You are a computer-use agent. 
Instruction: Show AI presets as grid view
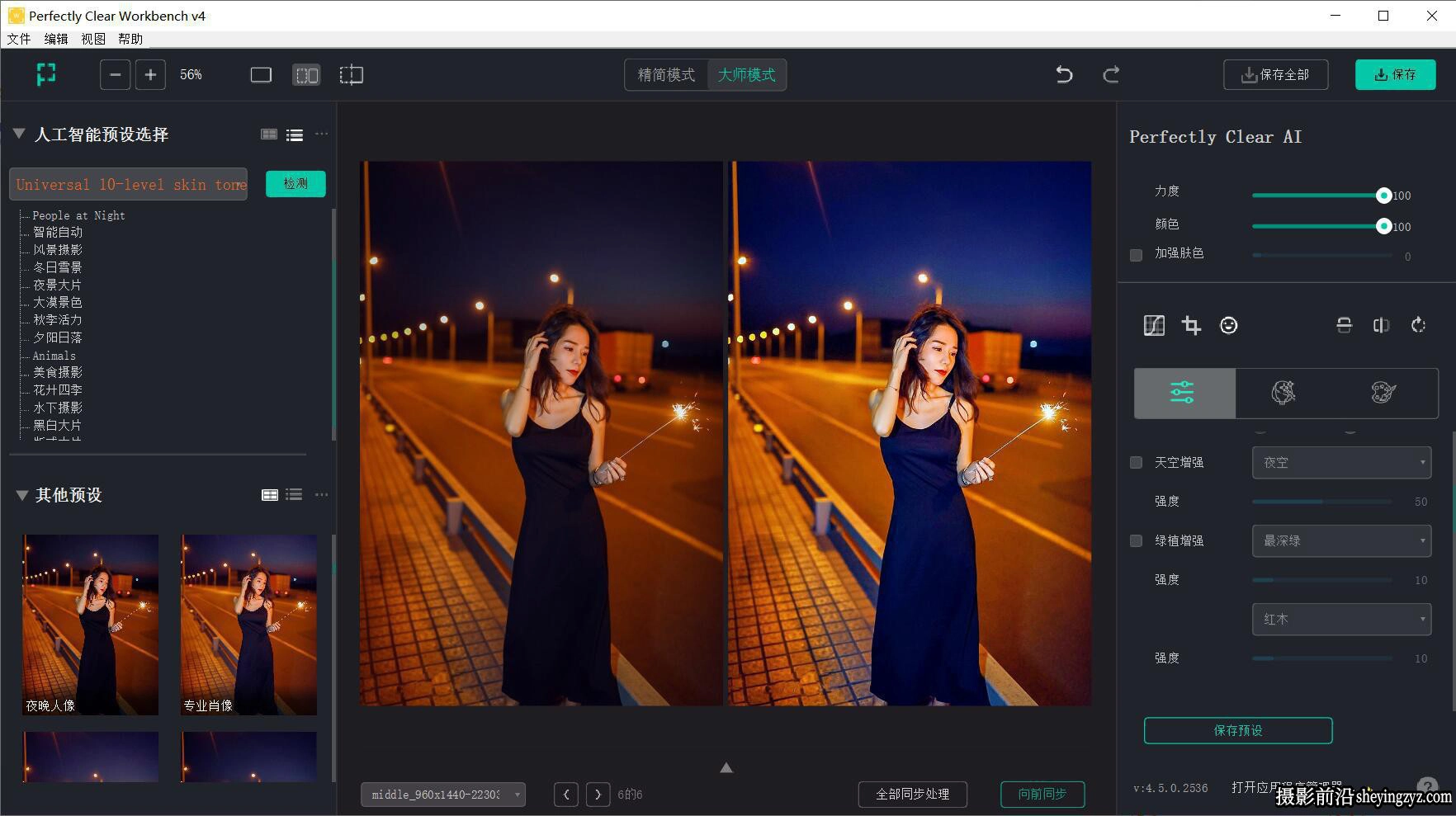269,134
